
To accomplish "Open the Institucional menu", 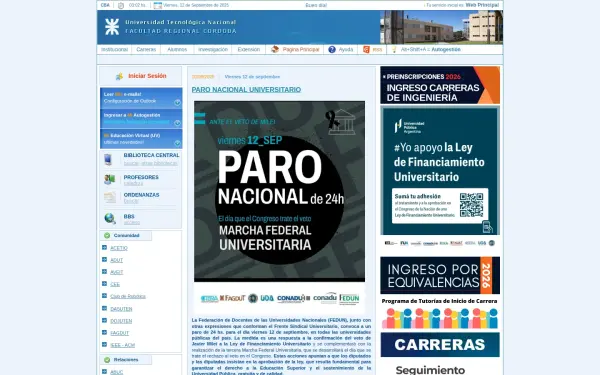I will pyautogui.click(x=114, y=49).
